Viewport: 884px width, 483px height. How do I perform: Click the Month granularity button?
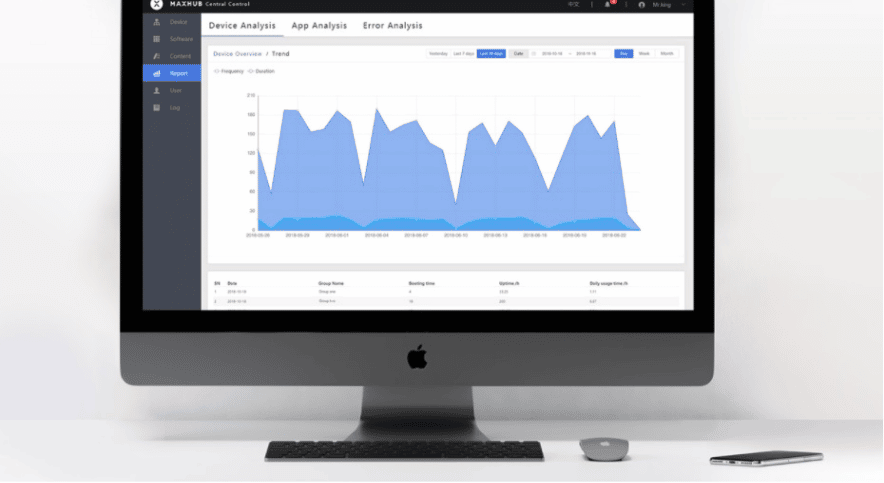tap(666, 53)
